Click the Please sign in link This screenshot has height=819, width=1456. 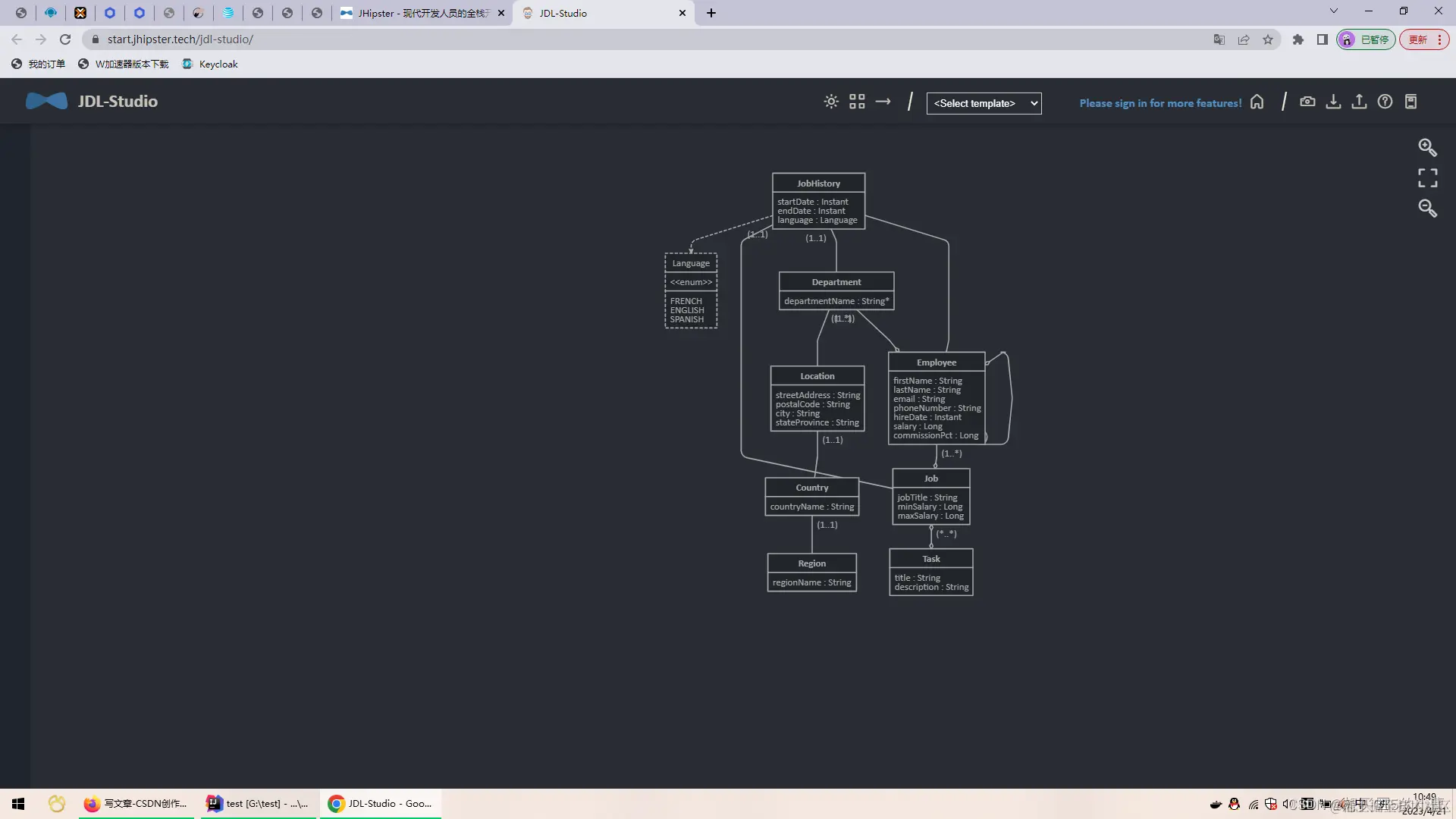1160,103
